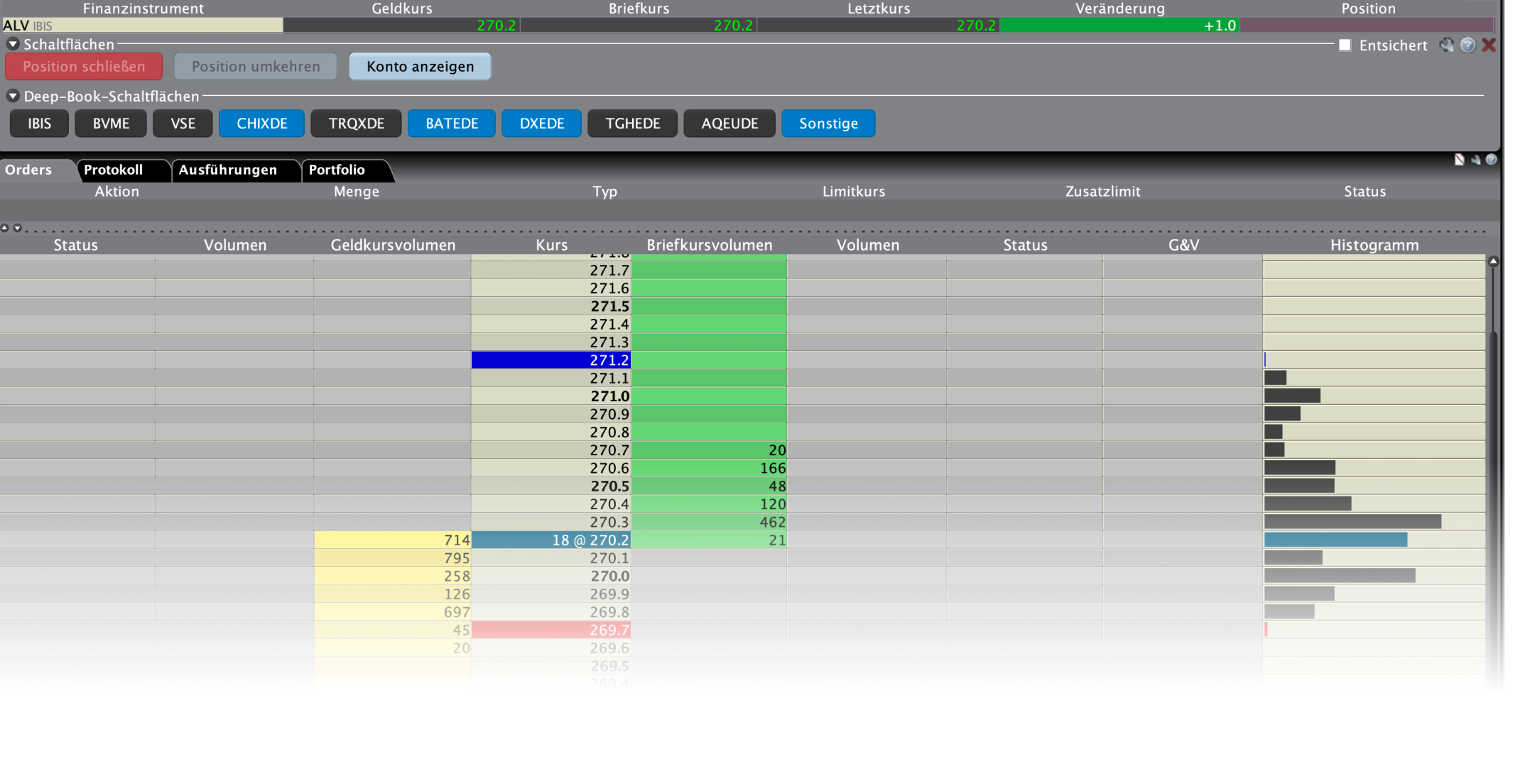Click ask volume 20 at 270.7
The width and height of the screenshot is (1513, 784).
tap(709, 450)
